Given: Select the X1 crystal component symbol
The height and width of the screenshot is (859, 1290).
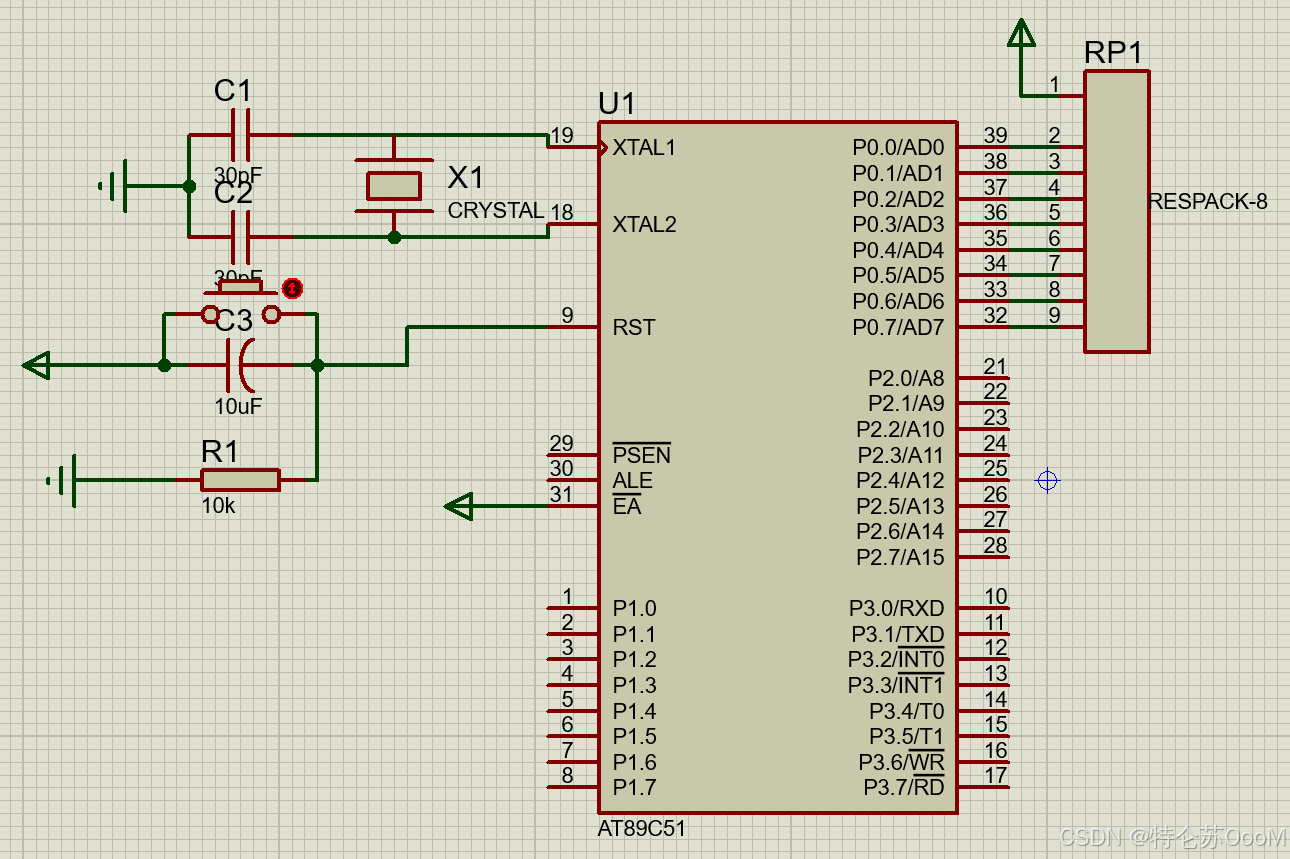Looking at the screenshot, I should (394, 186).
